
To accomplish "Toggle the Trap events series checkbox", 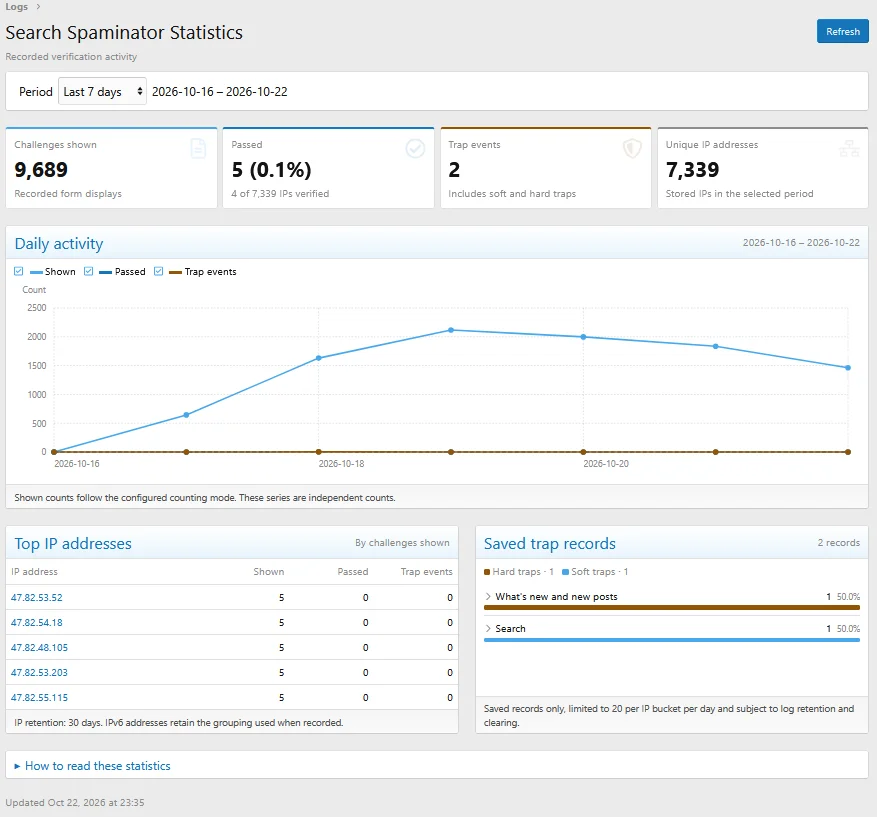I will (158, 271).
